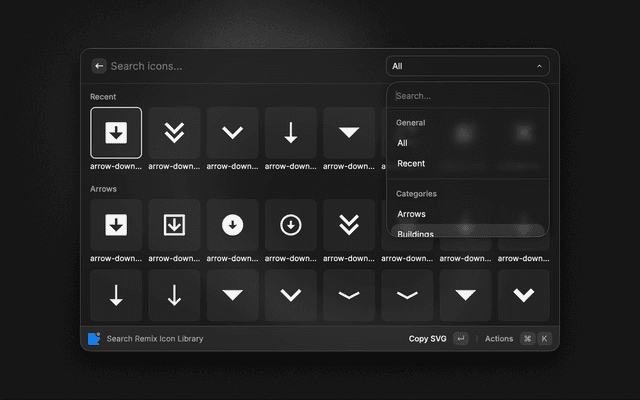Click the Remix Icon extension logo in the footer
Viewport: 640px width, 400px height.
(x=94, y=339)
